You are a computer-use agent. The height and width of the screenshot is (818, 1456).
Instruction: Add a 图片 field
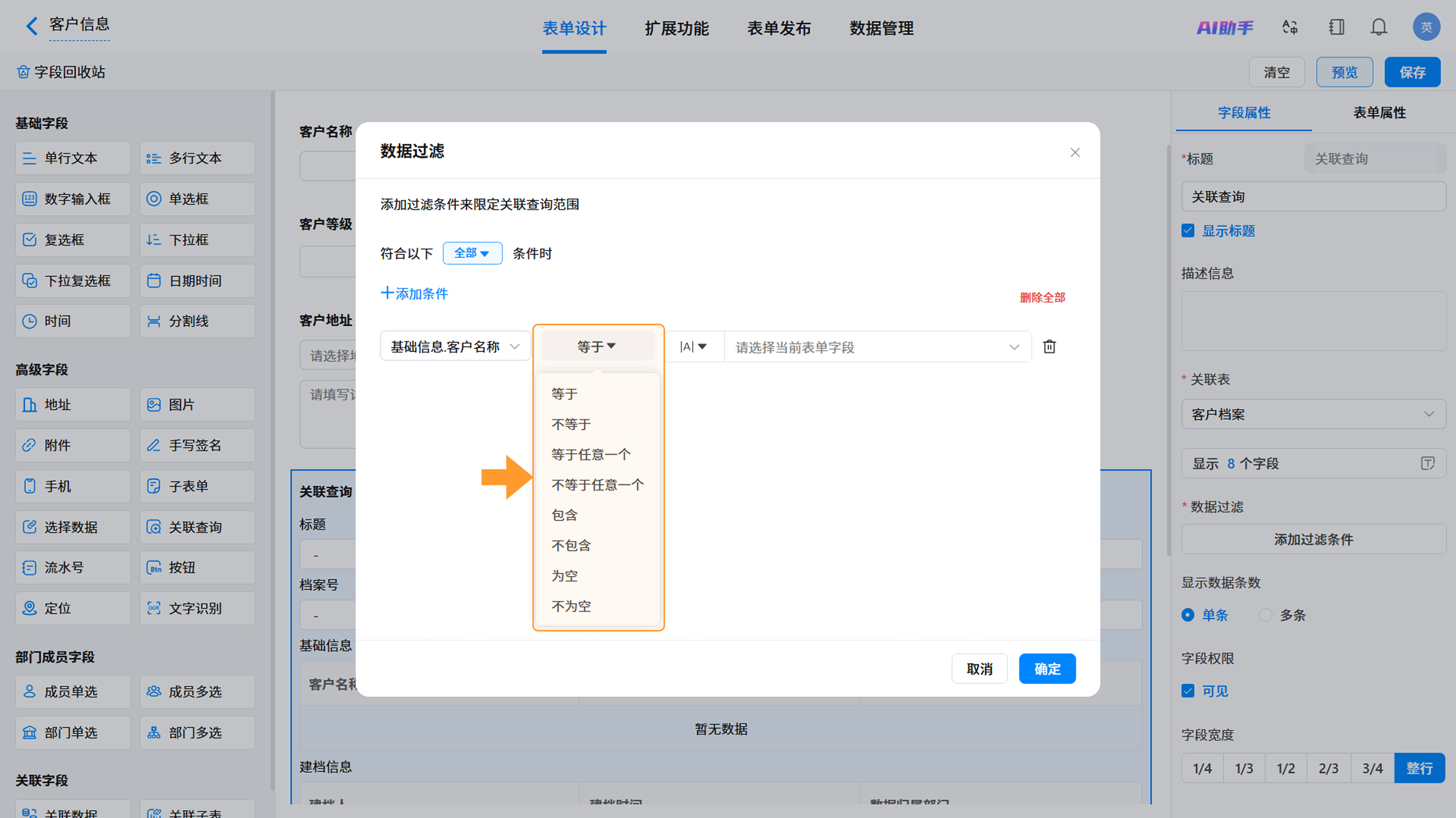[197, 404]
